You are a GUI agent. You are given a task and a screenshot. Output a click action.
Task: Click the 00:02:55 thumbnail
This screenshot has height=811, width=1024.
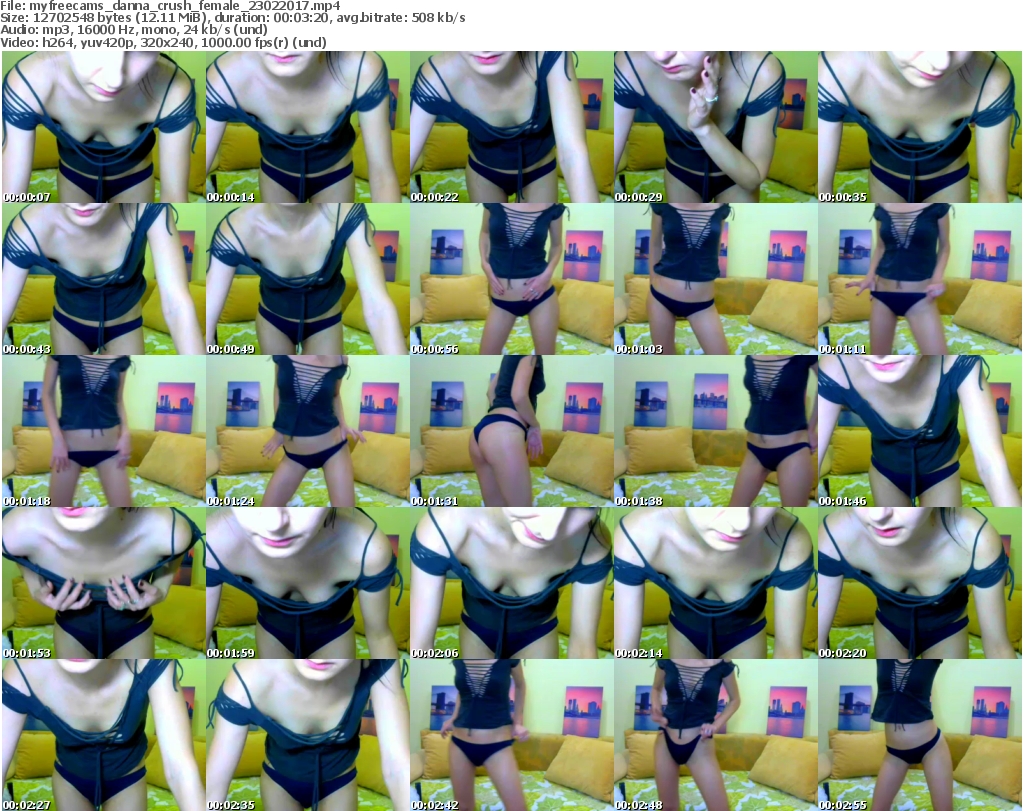click(920, 735)
